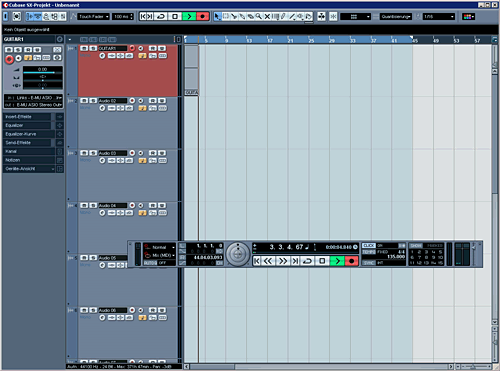Image resolution: width=500 pixels, height=371 pixels.
Task: Toggle the metronome CLICK button
Action: tap(369, 246)
